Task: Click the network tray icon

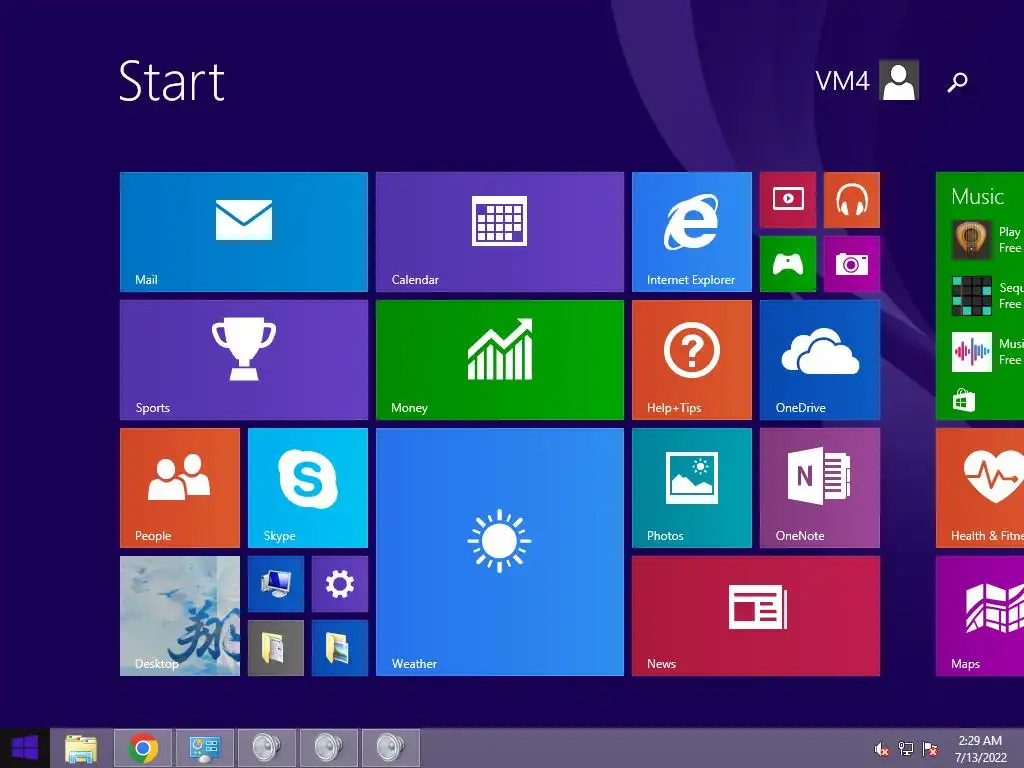Action: pos(906,748)
